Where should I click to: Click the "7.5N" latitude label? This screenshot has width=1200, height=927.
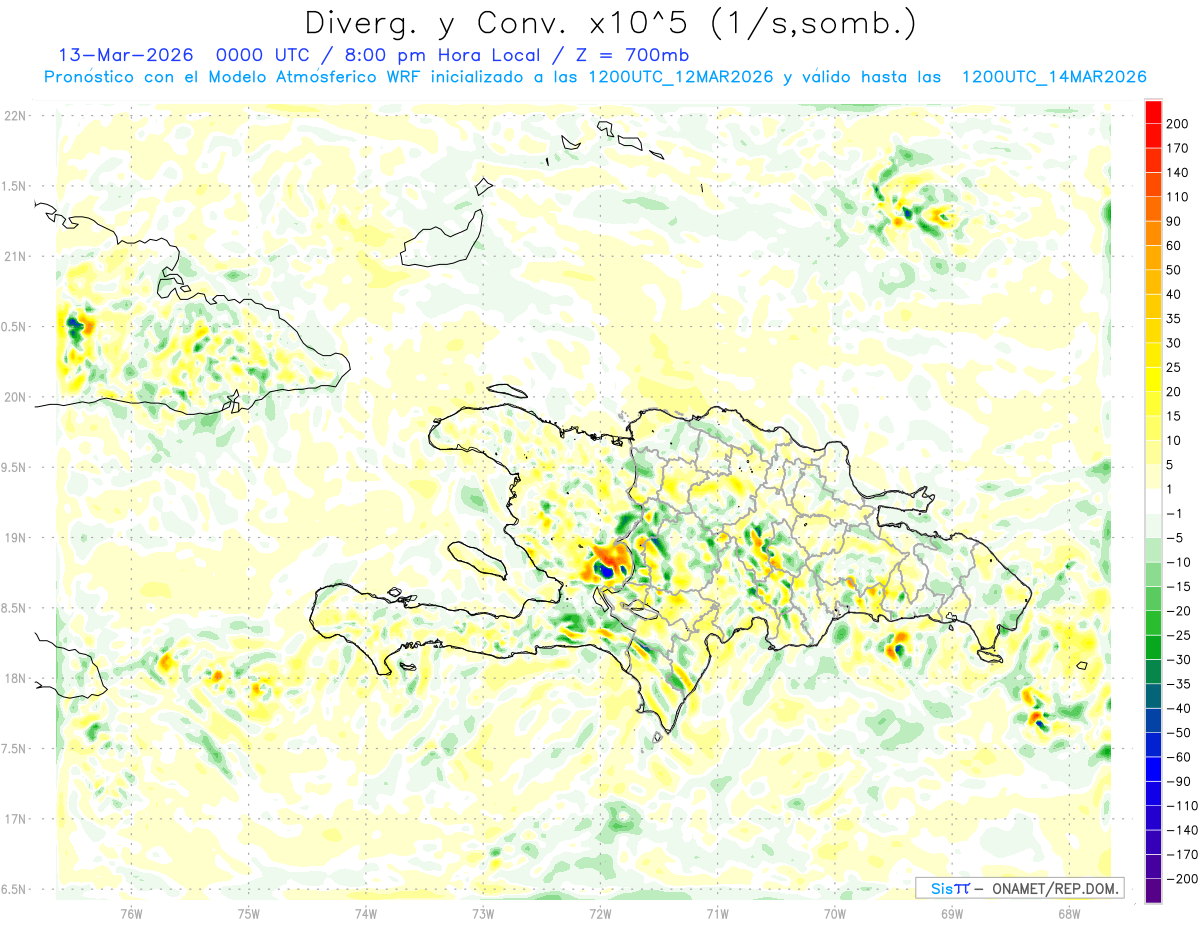(x=15, y=748)
